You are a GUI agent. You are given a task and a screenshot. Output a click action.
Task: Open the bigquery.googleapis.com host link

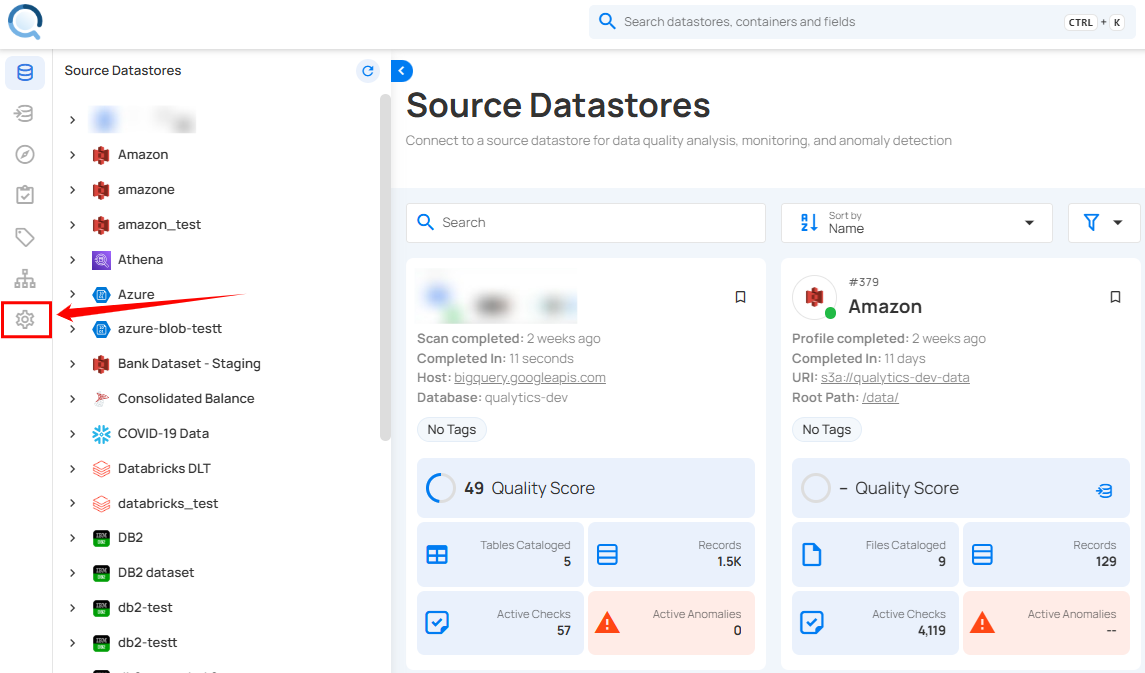(529, 378)
